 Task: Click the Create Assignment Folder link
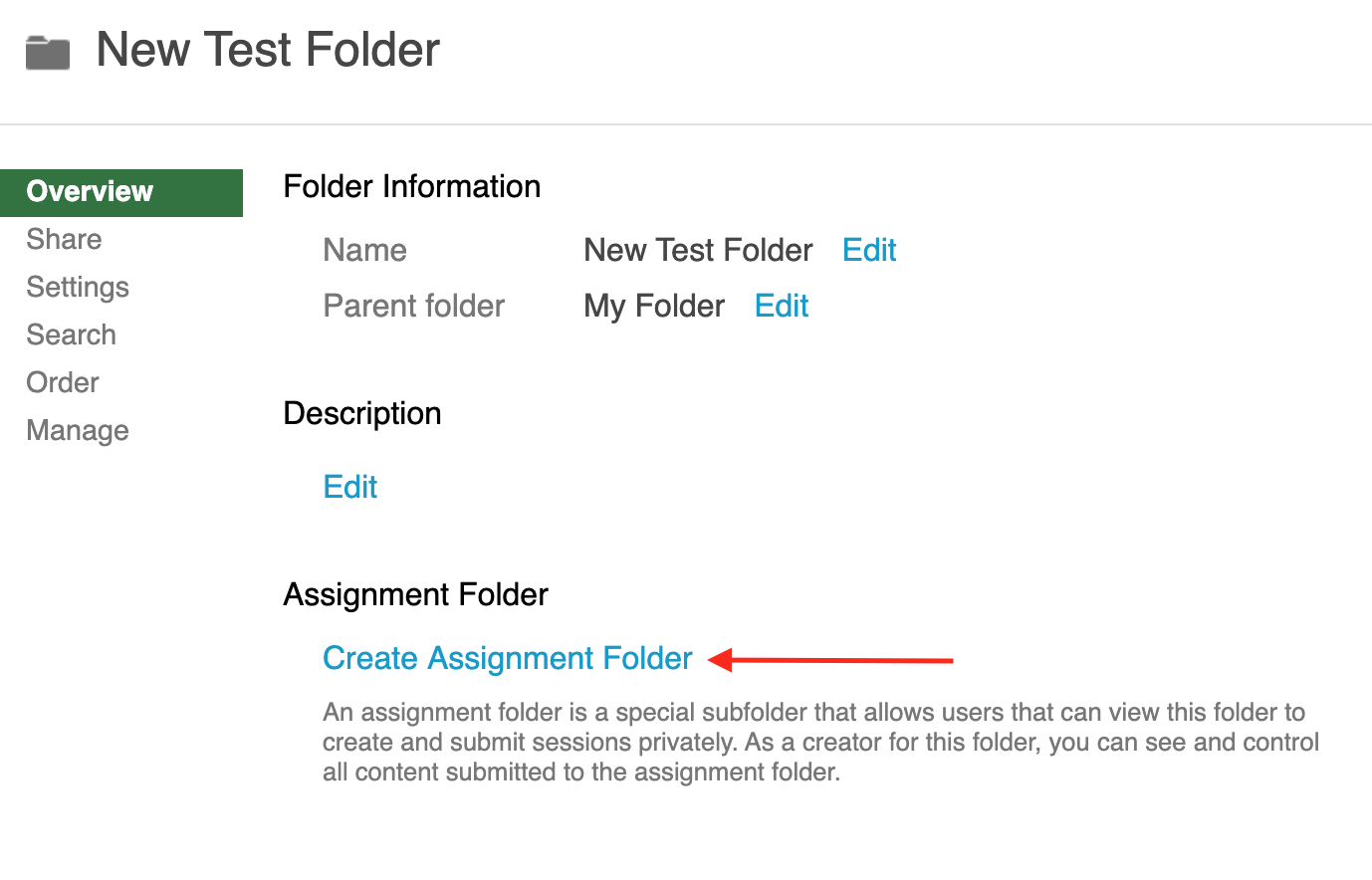pos(508,658)
